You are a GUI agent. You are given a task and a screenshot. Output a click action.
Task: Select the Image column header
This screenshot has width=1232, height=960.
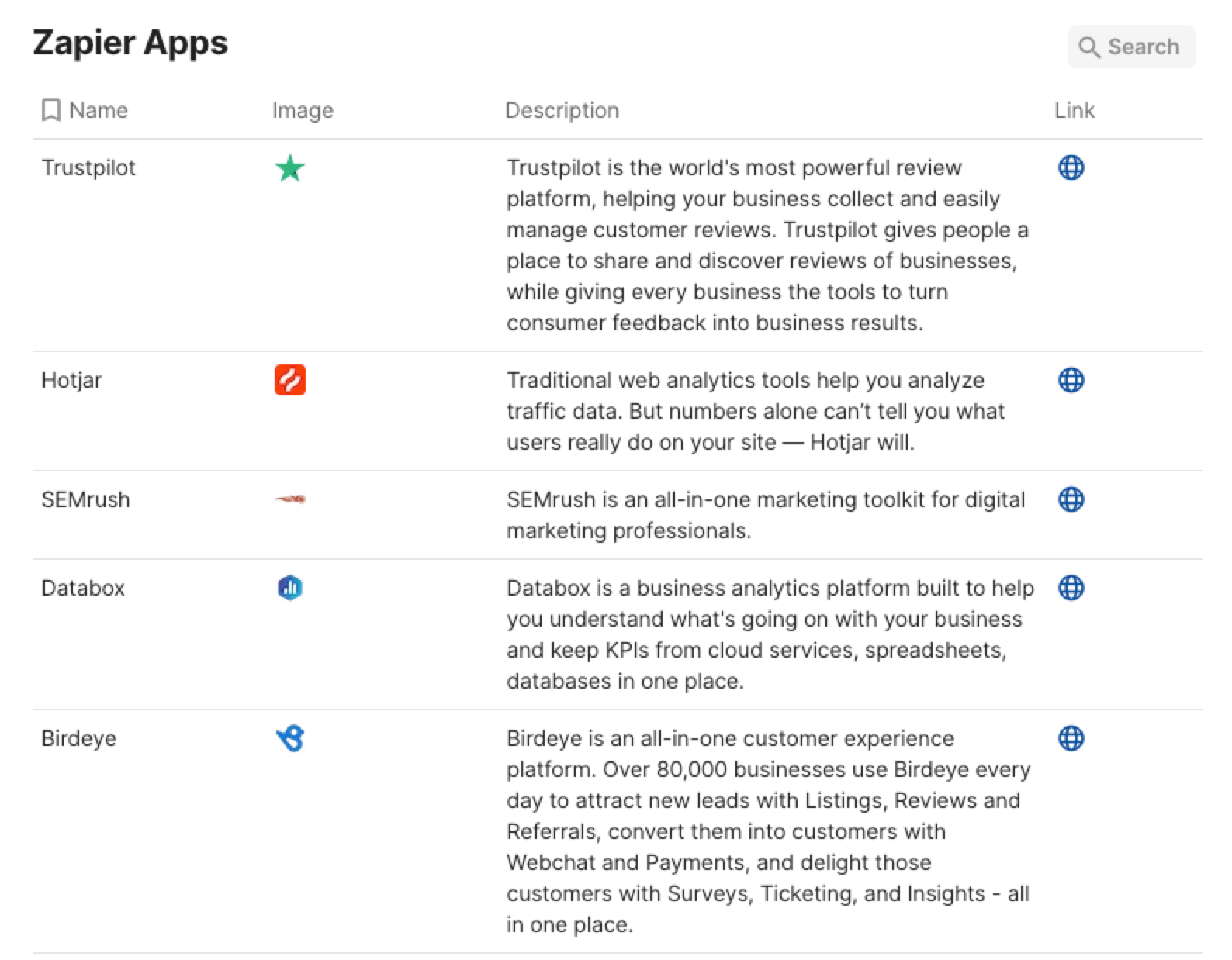click(303, 110)
